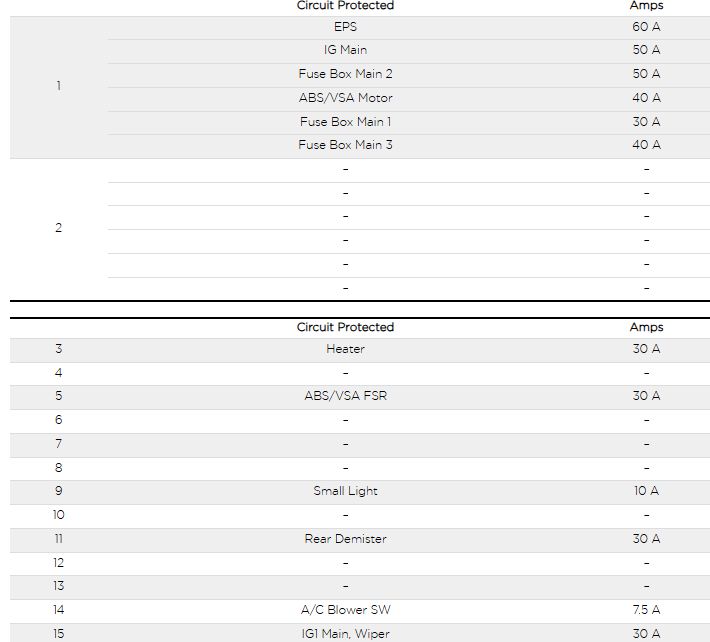Click the IG1 Main, Wiper entry

click(x=345, y=633)
